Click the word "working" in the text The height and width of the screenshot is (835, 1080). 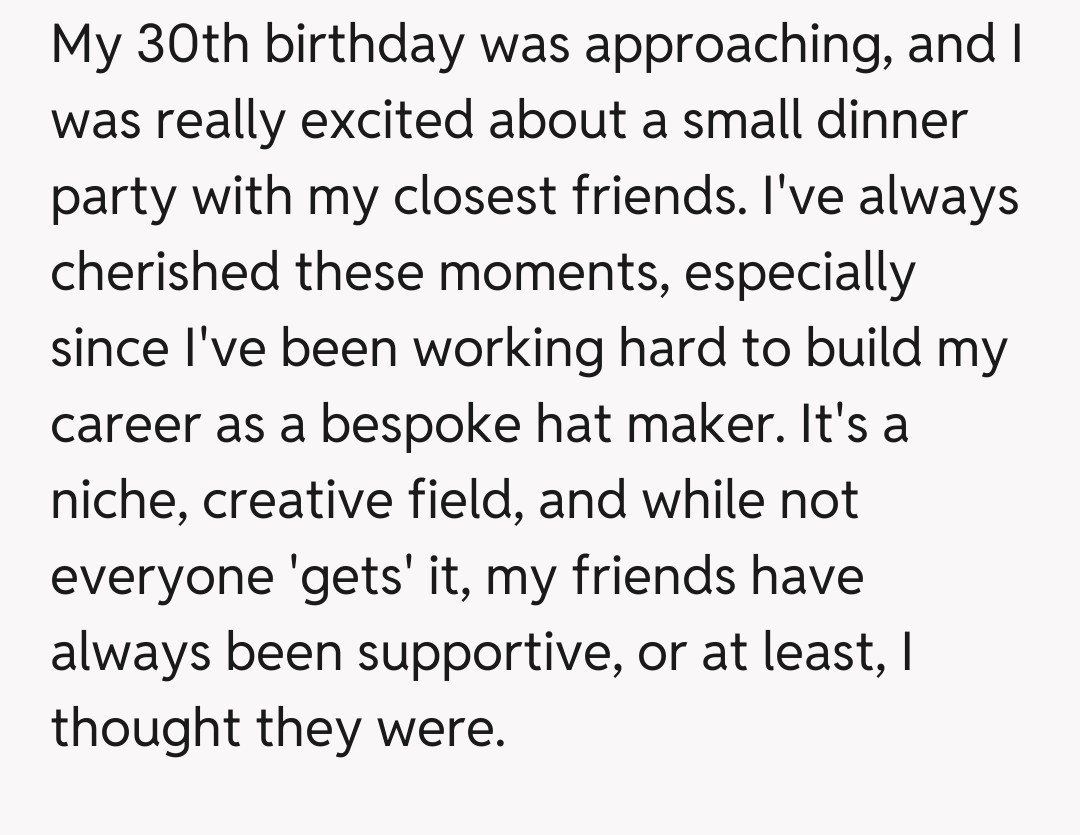[509, 350]
